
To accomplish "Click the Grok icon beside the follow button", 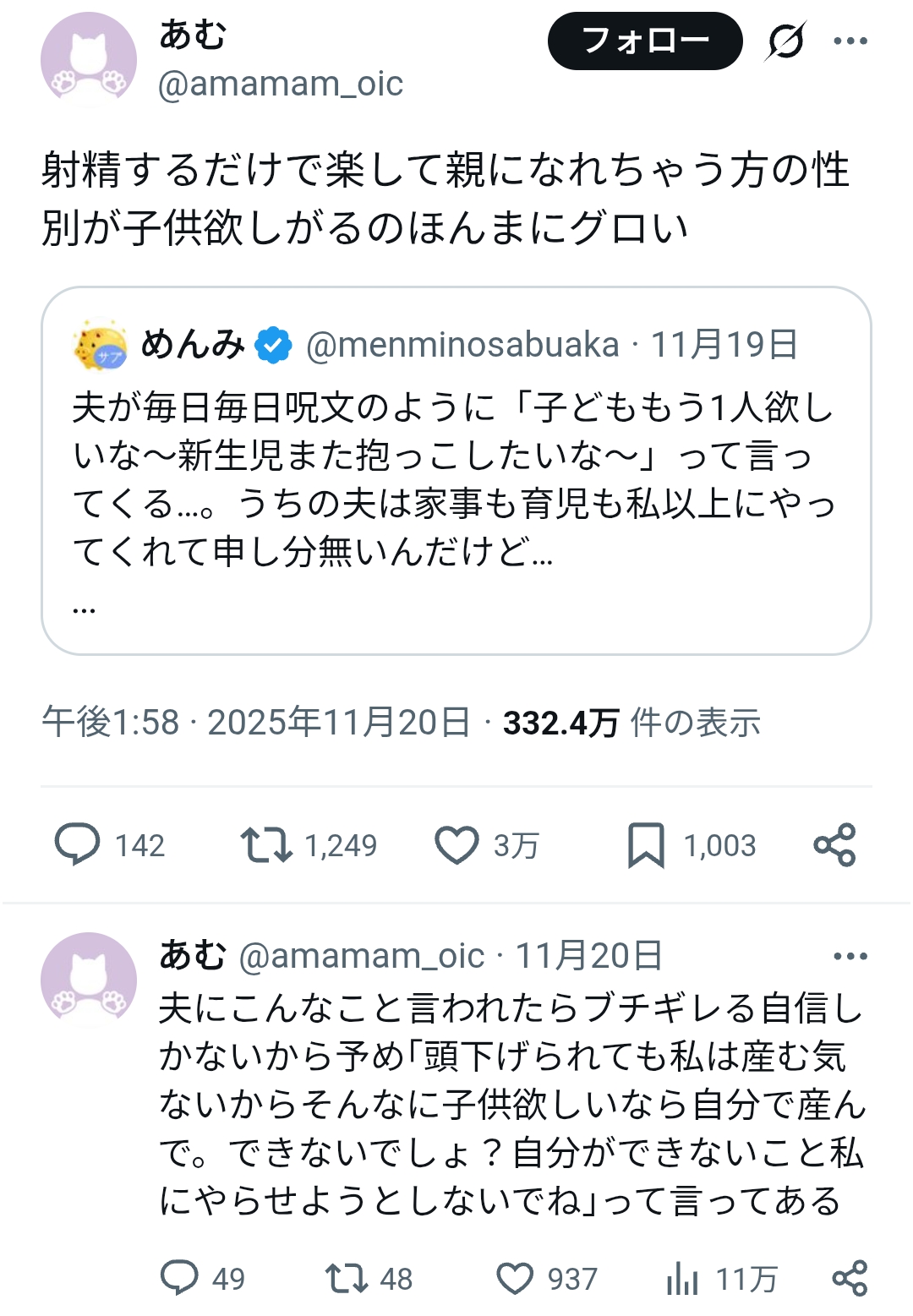I will coord(786,41).
